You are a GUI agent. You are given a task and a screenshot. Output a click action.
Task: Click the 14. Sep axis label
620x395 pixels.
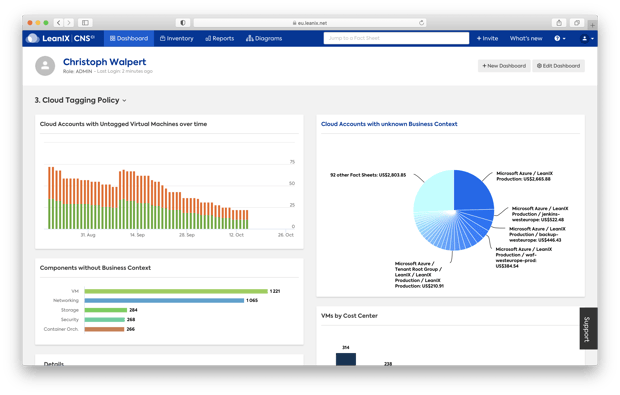click(137, 235)
